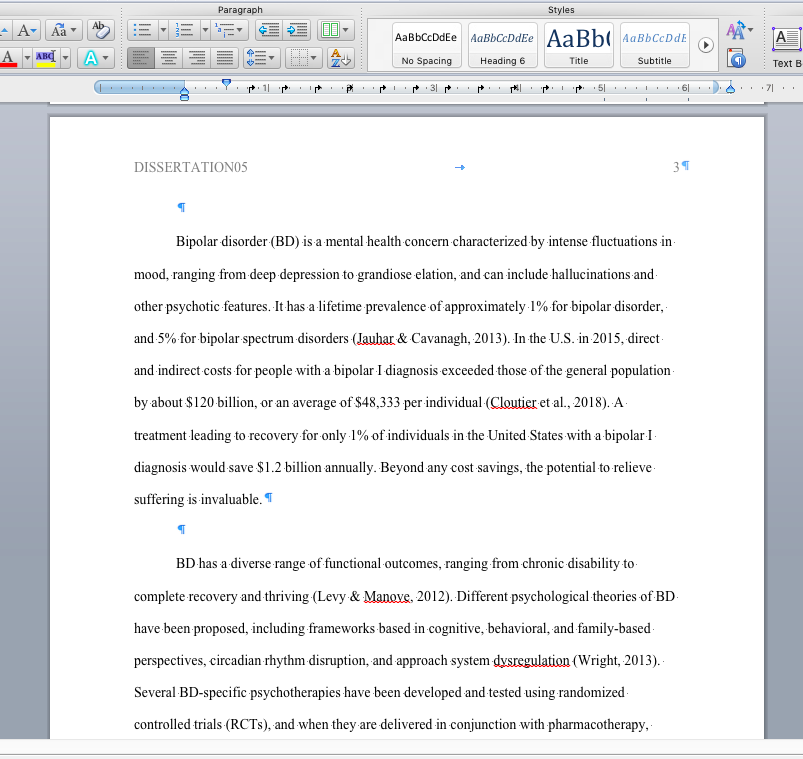Screen dimensions: 803x759
Task: Click the amount $120 in the text
Action: (200, 403)
